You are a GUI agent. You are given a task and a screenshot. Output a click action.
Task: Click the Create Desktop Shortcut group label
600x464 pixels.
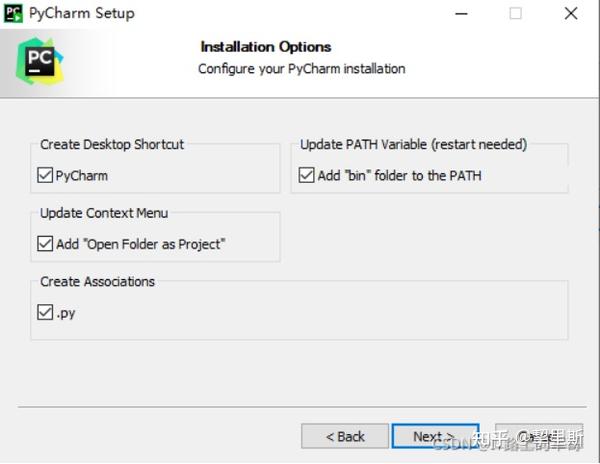point(112,145)
